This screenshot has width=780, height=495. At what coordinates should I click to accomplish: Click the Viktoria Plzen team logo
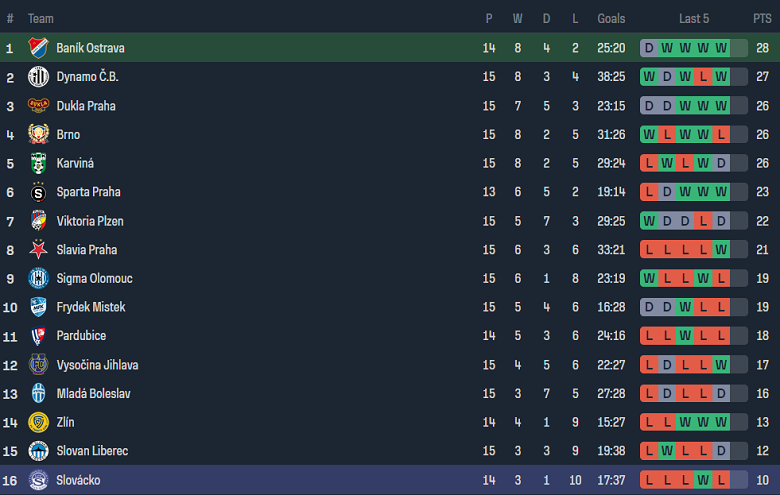tap(38, 221)
